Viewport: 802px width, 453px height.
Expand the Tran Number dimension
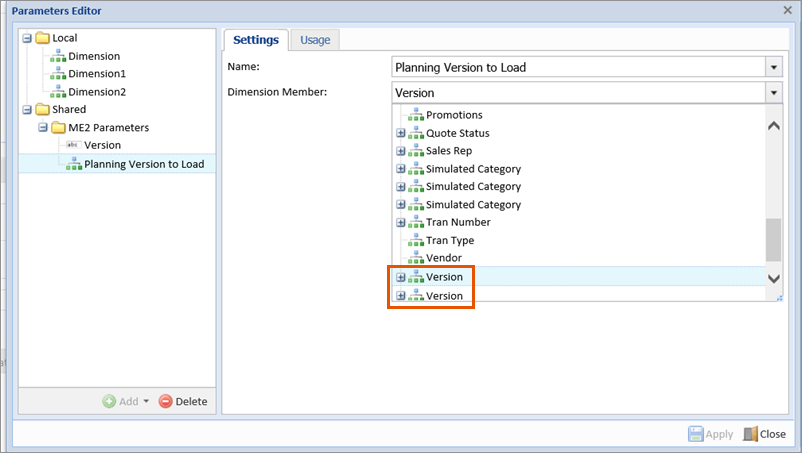pos(400,222)
